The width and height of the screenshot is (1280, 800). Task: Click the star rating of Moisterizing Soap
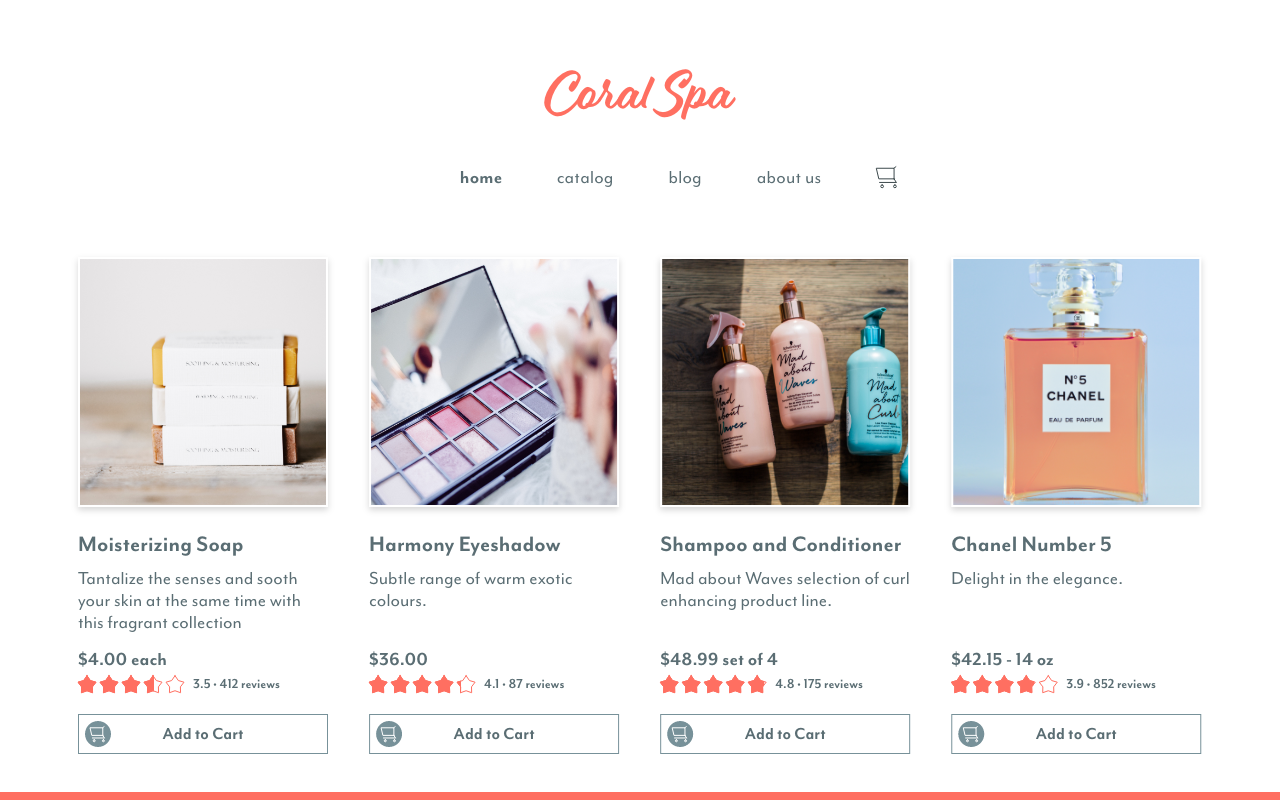131,685
